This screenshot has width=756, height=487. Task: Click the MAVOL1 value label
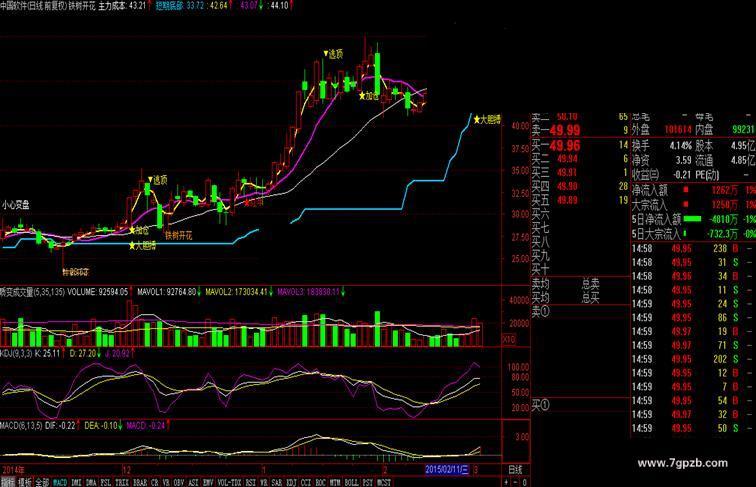[166, 292]
